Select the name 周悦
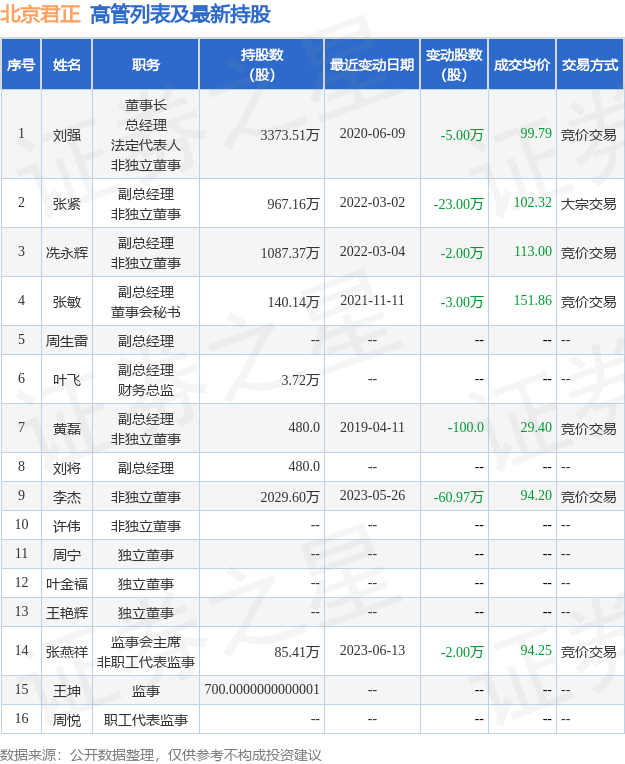625x764 pixels. (x=67, y=720)
